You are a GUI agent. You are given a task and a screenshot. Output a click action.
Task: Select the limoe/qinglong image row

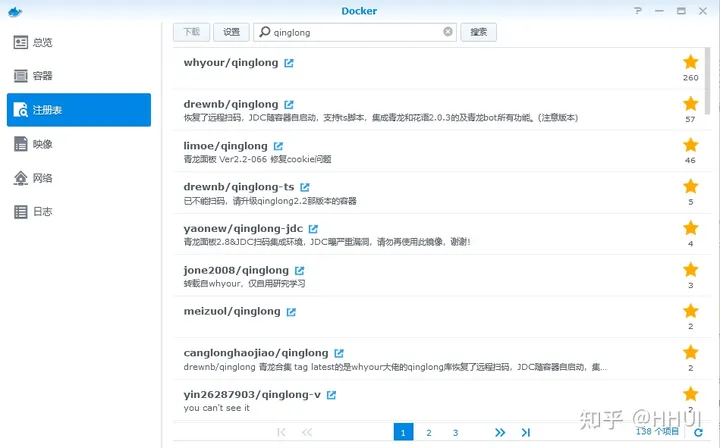(x=439, y=151)
